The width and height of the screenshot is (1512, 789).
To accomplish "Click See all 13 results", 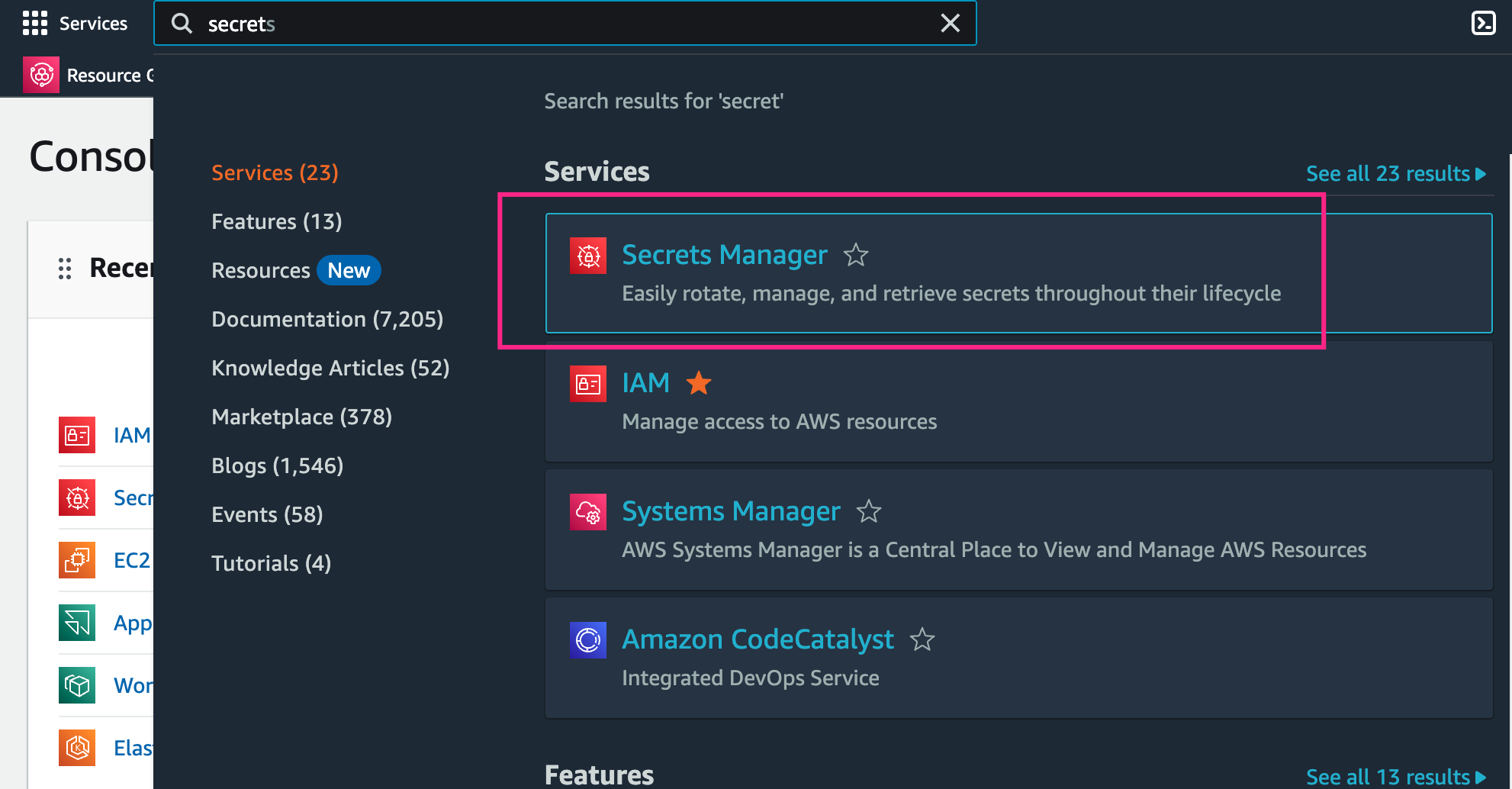I will pyautogui.click(x=1396, y=777).
